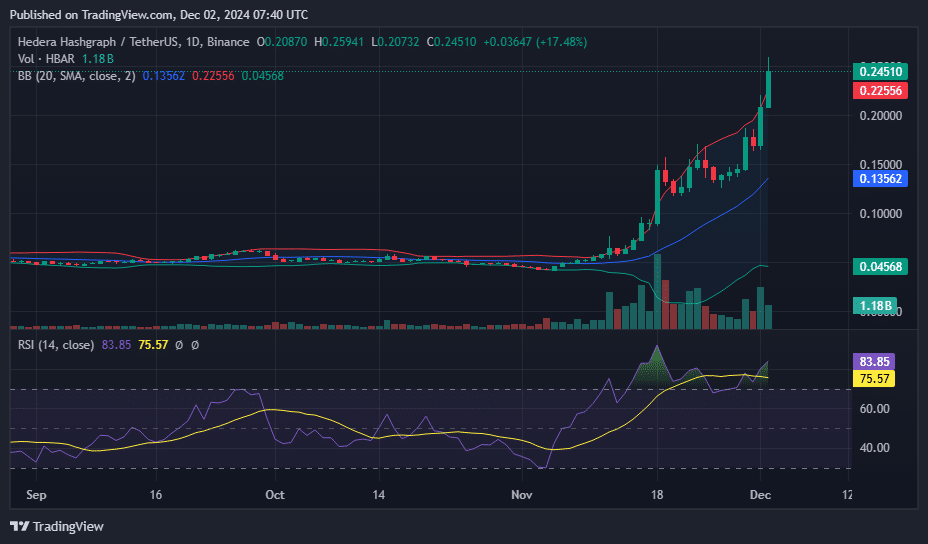Viewport: 928px width, 544px height.
Task: Click the tallest volume bar near Nov 18
Action: coord(657,291)
